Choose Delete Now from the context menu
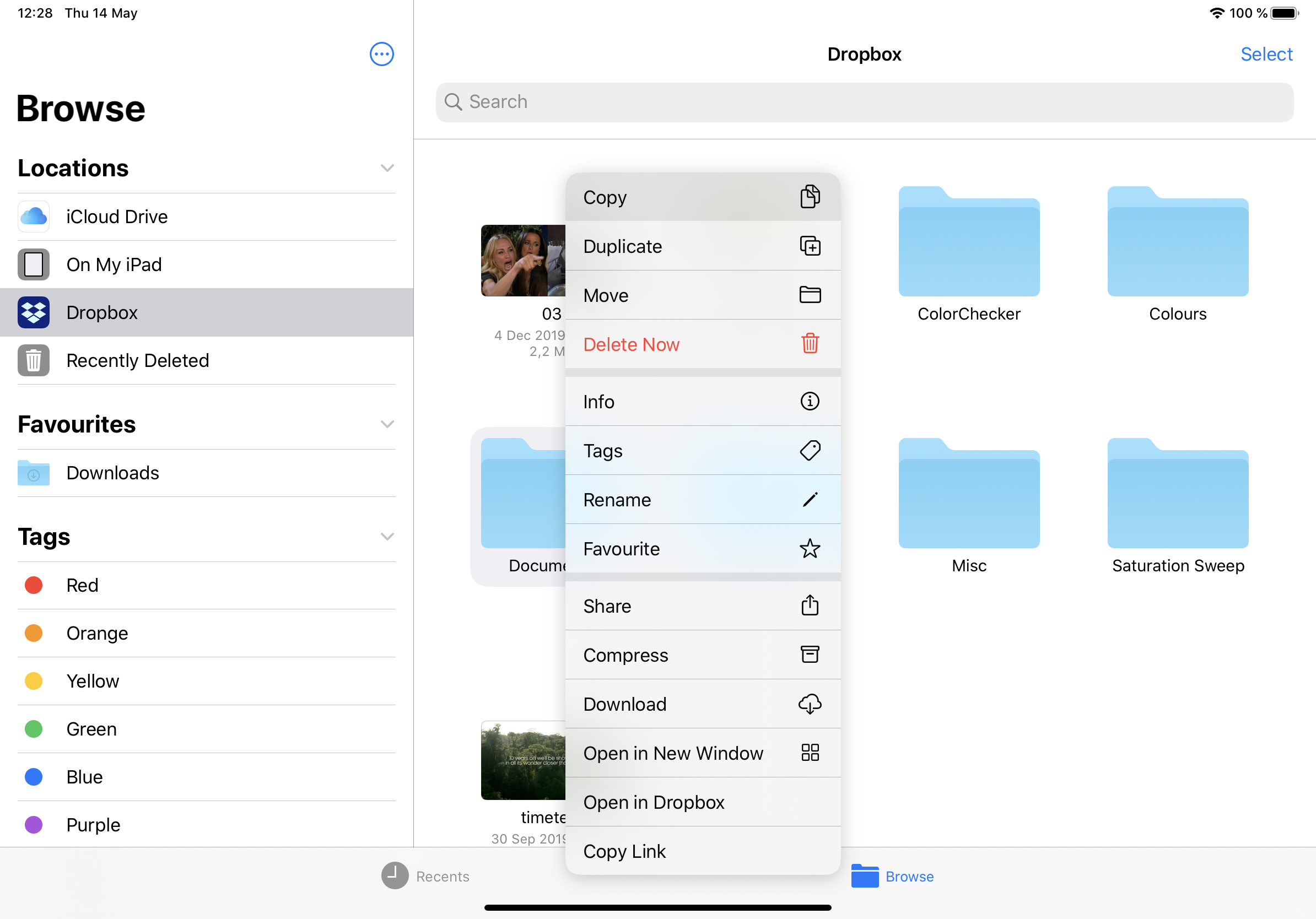Viewport: 1316px width, 919px height. click(x=703, y=344)
